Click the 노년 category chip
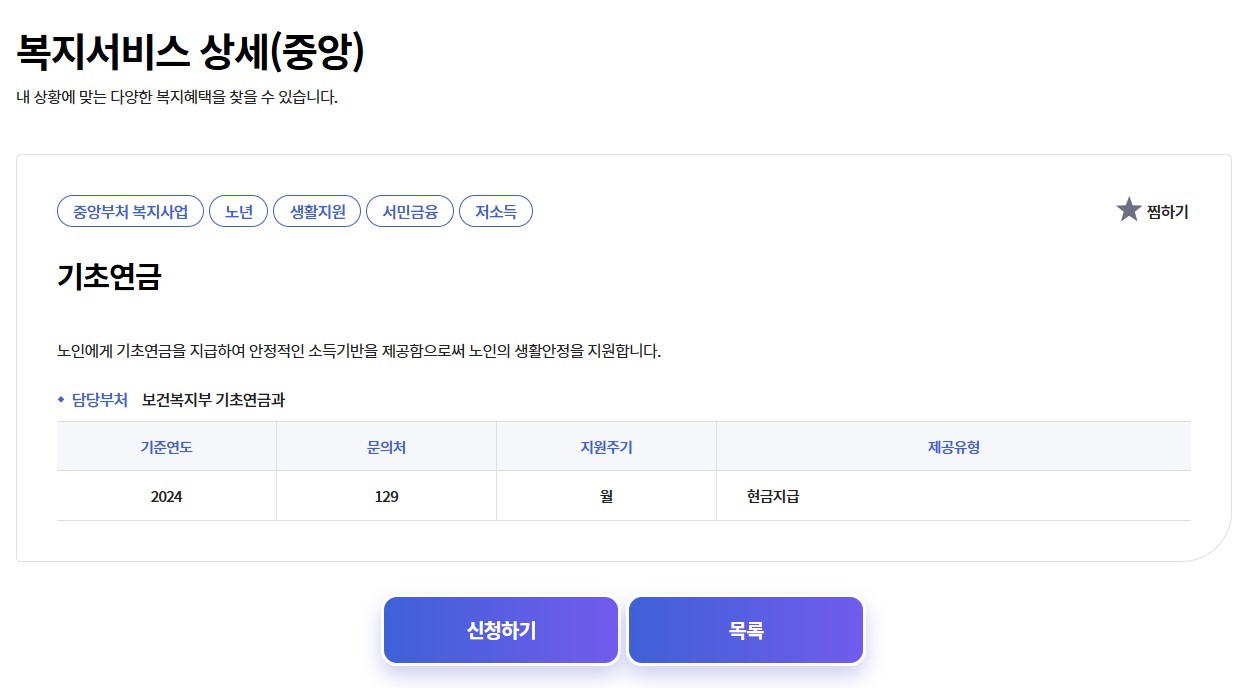The width and height of the screenshot is (1246, 688). 238,211
